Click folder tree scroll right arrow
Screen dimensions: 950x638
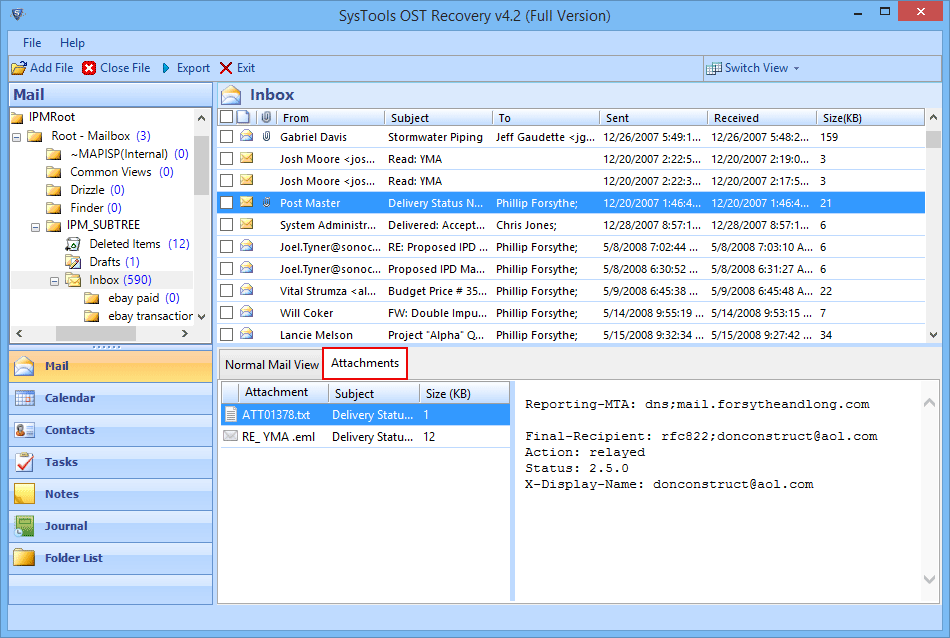[185, 333]
